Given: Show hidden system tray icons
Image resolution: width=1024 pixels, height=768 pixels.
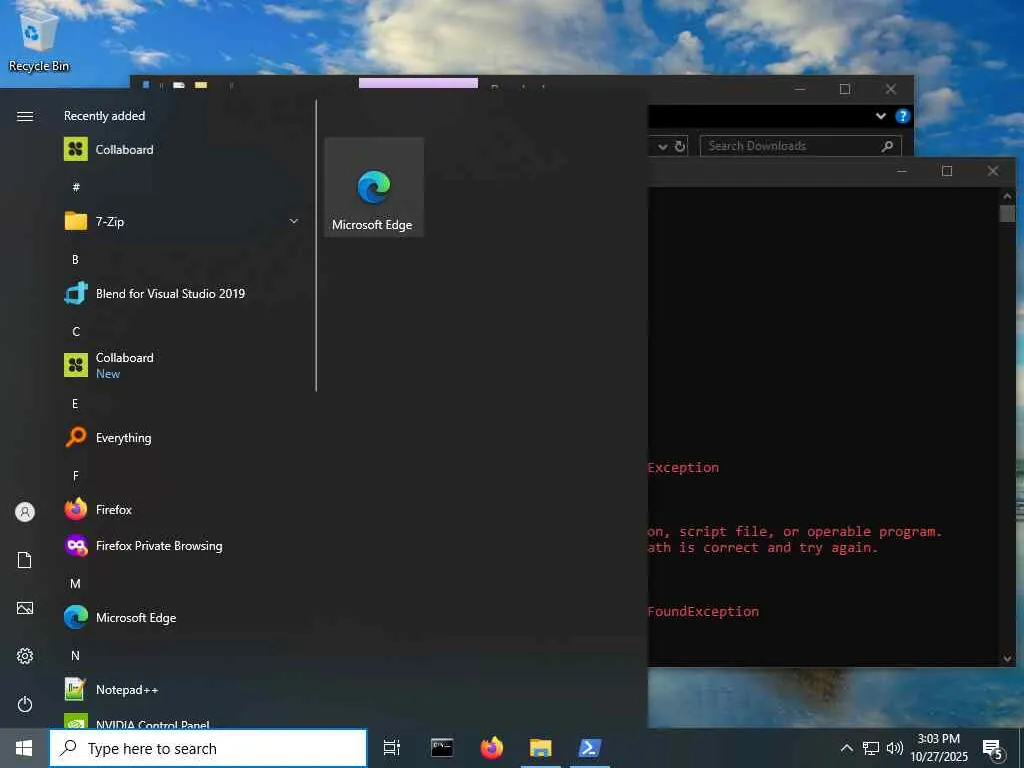Looking at the screenshot, I should click(846, 748).
